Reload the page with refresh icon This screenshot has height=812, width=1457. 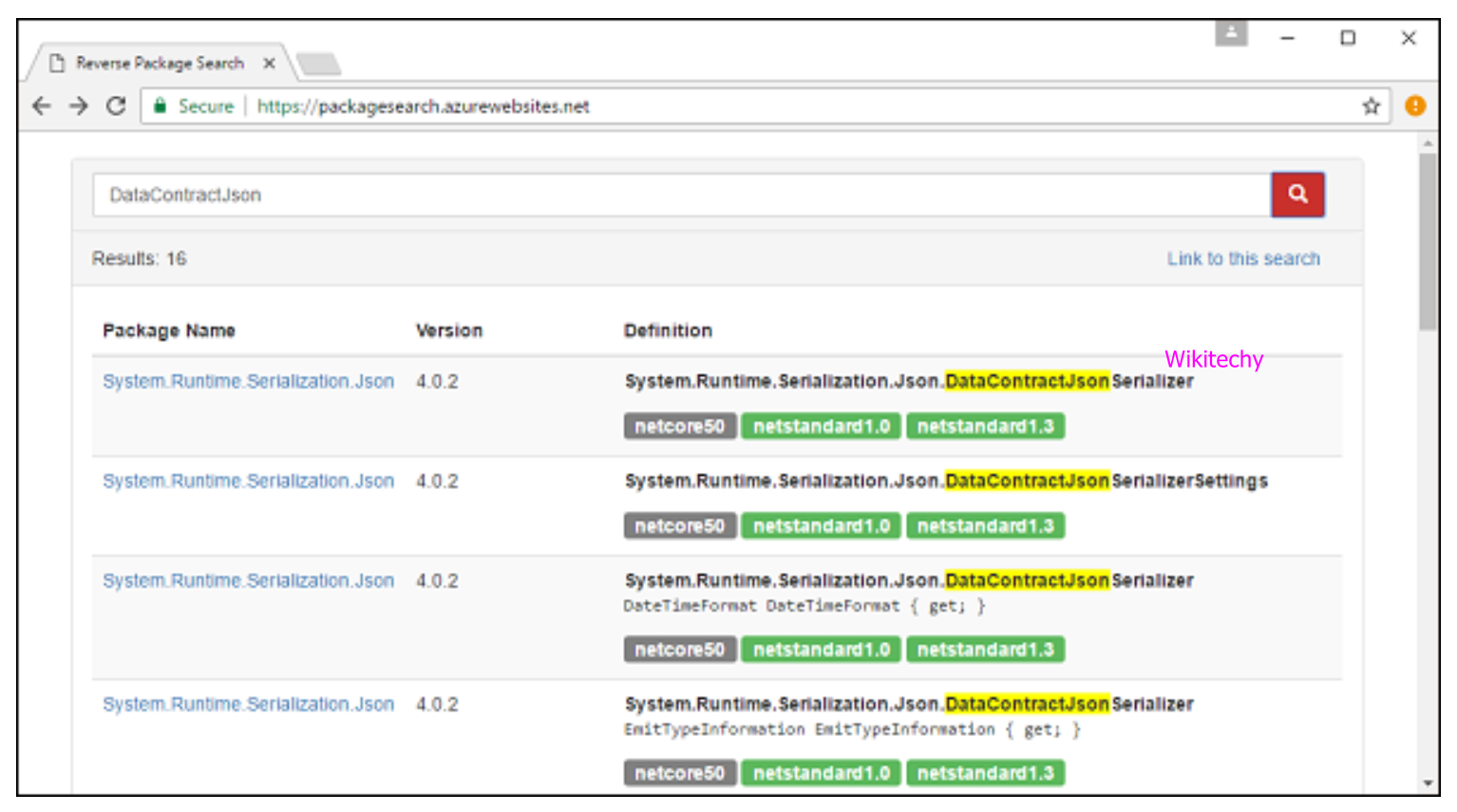(x=116, y=106)
